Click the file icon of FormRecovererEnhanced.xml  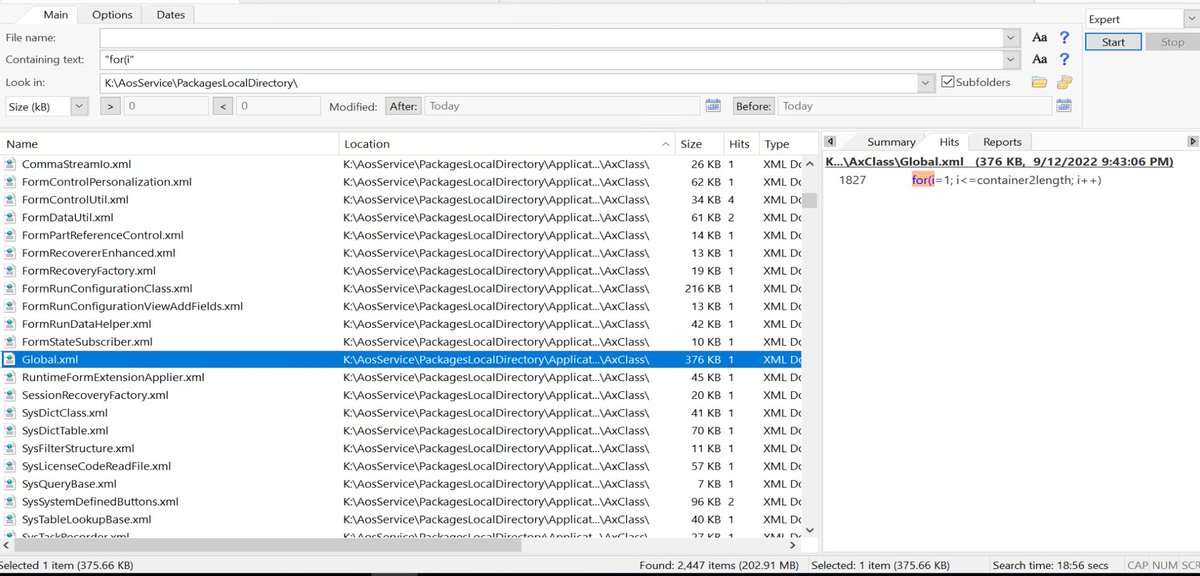pos(11,253)
